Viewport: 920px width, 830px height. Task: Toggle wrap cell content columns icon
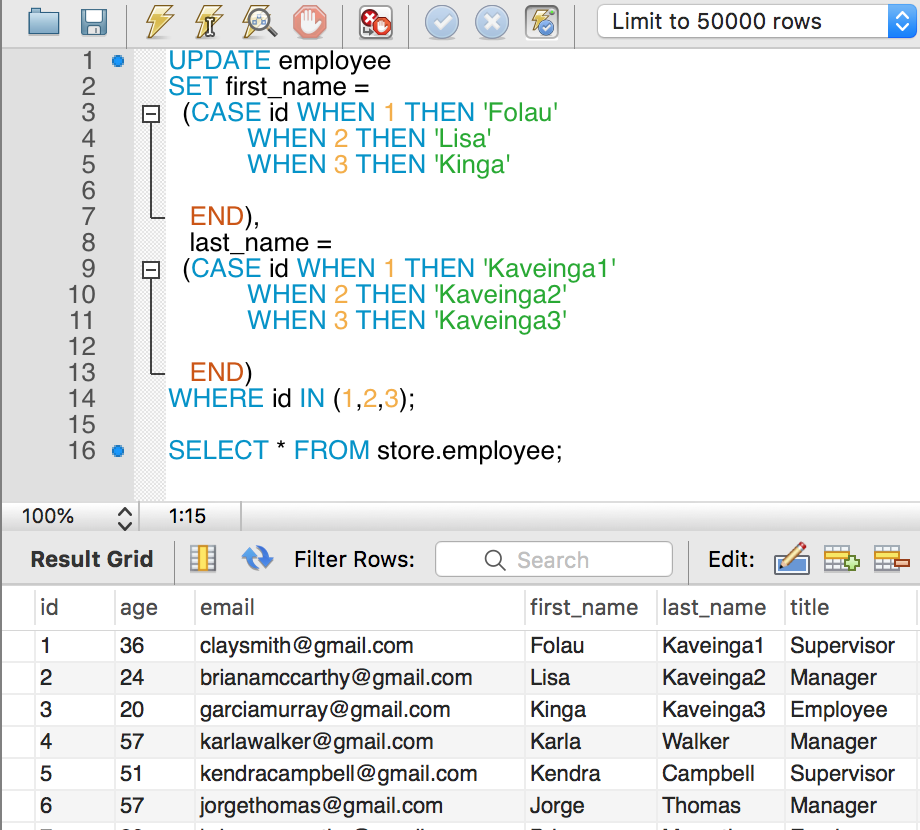point(203,558)
